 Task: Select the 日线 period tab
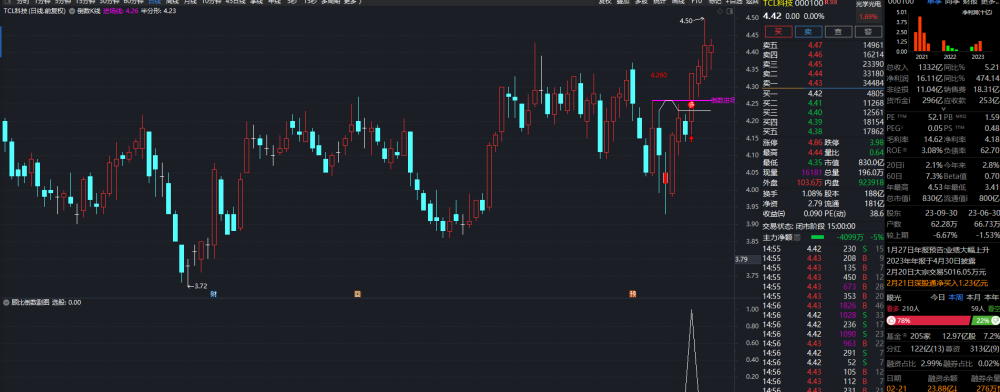coord(154,2)
